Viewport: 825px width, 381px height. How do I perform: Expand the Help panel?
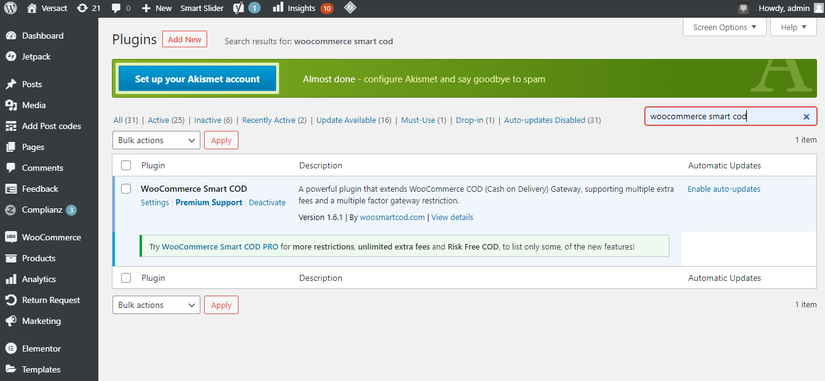coord(793,27)
